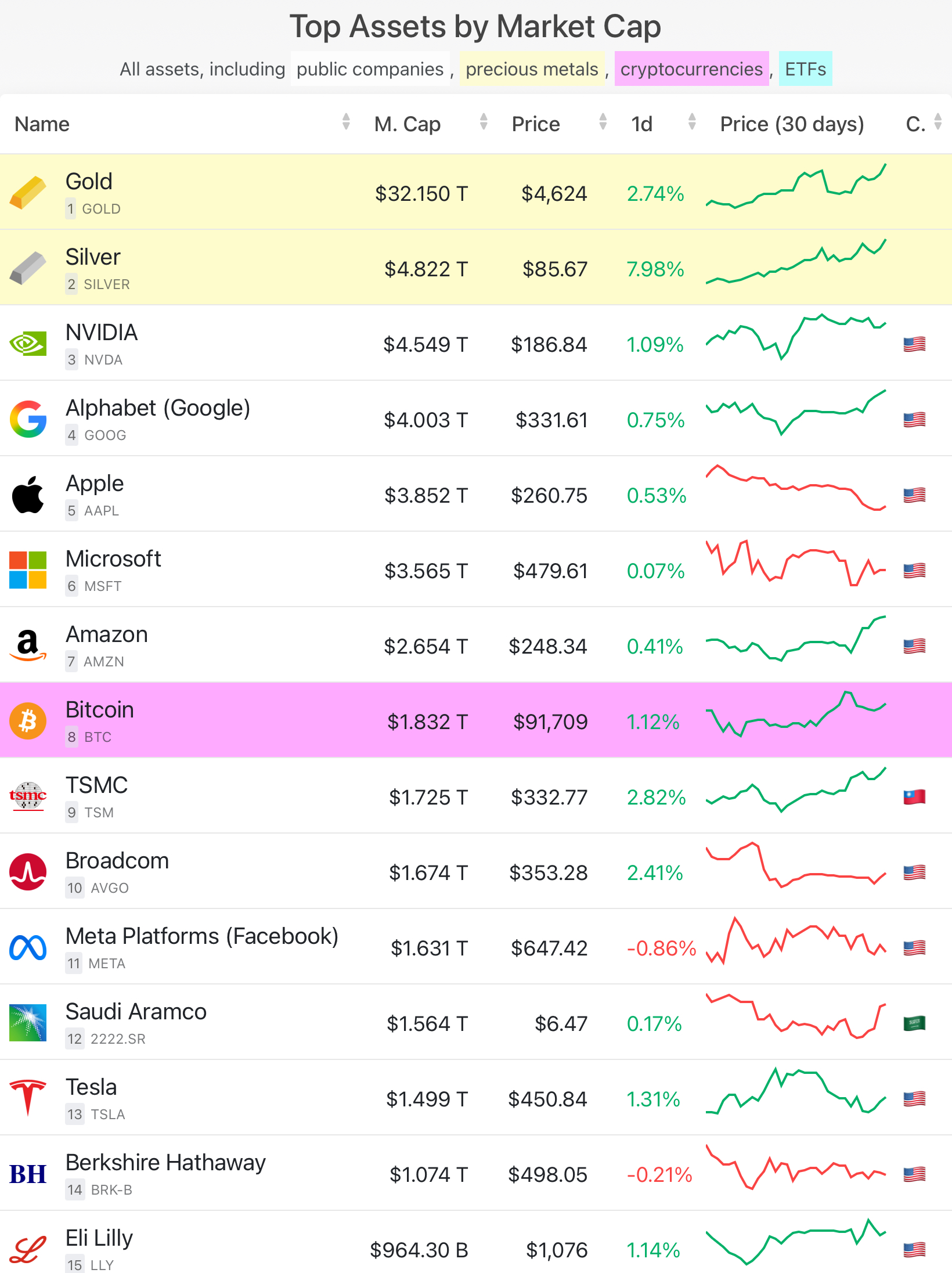The width and height of the screenshot is (952, 1273).
Task: Click Gold market cap $32.150 T
Action: point(421,193)
